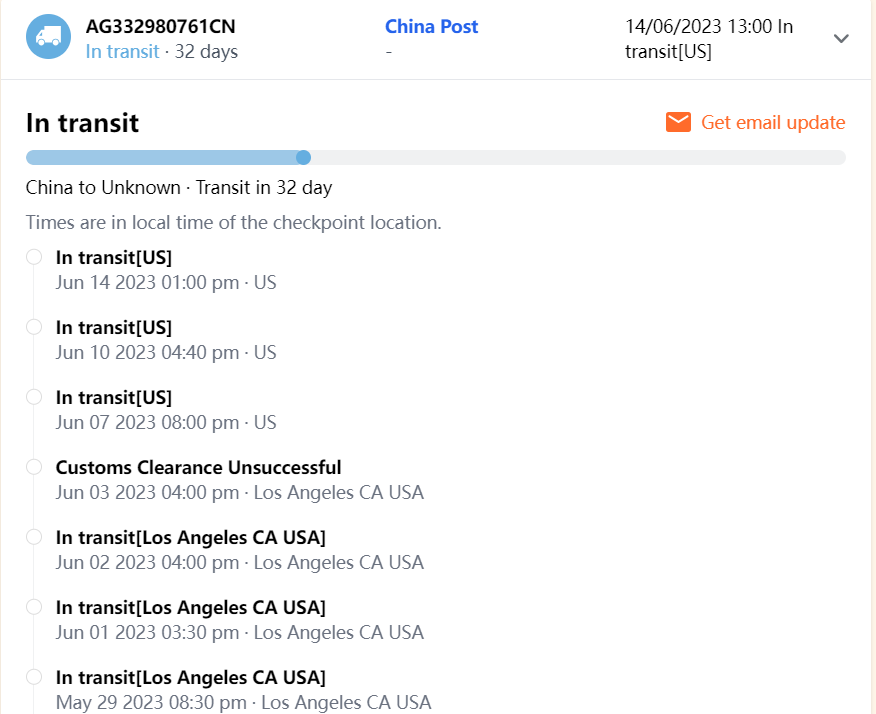Collapse tracking details with the chevron arrow
This screenshot has height=714, width=876.
pos(841,39)
